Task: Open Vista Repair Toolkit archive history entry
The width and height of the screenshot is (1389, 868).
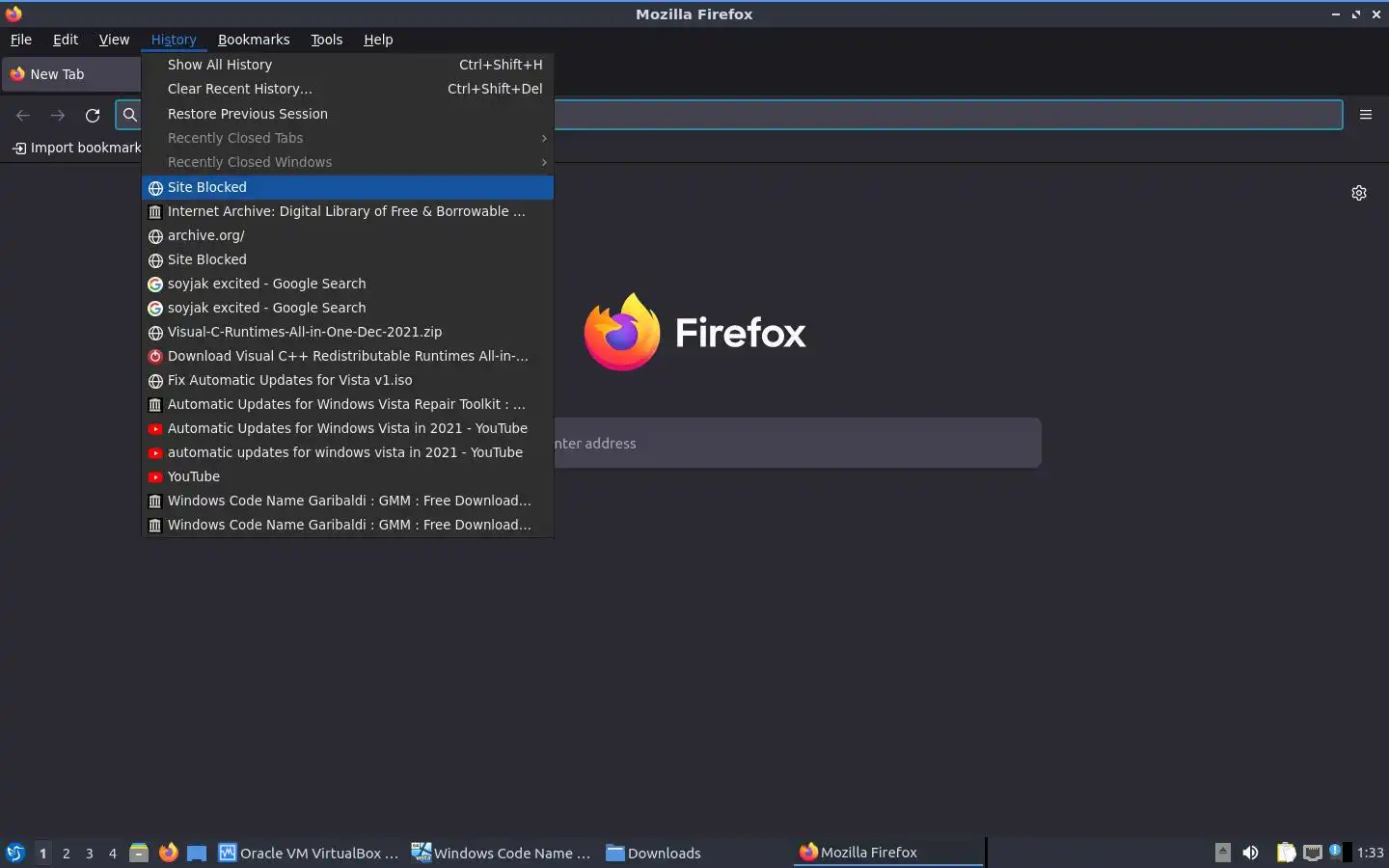Action: coord(347,404)
